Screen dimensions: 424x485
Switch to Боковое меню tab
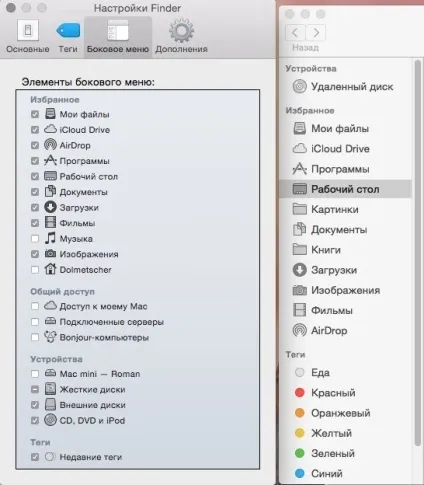(118, 37)
